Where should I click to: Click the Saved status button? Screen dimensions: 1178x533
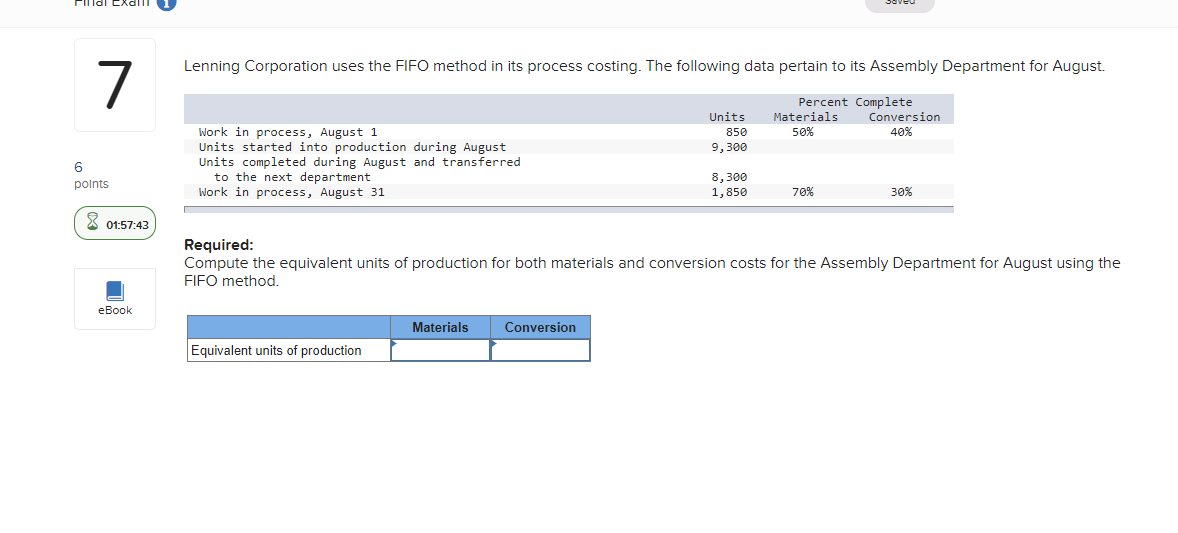click(x=899, y=5)
